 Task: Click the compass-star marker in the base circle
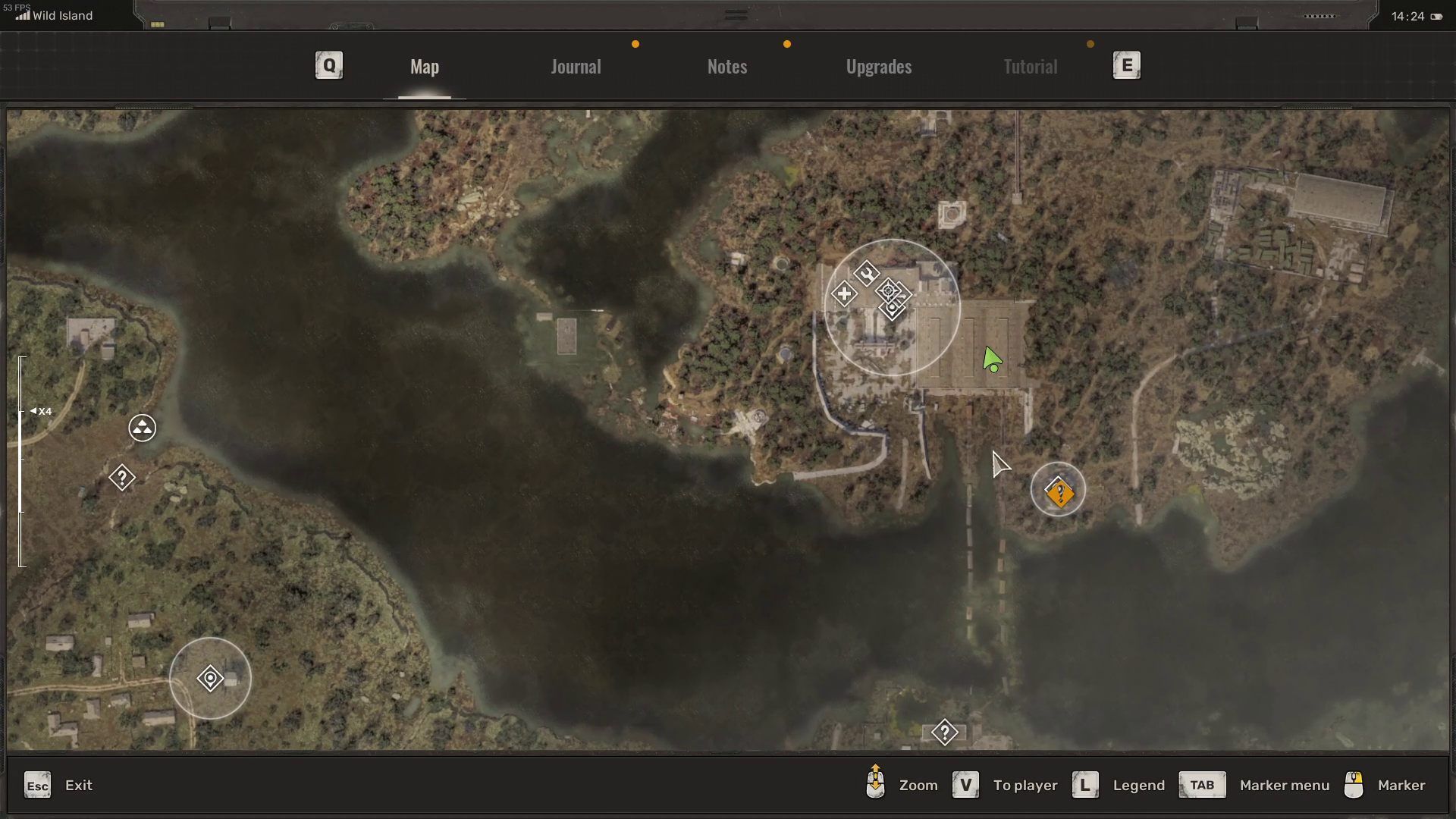point(888,290)
